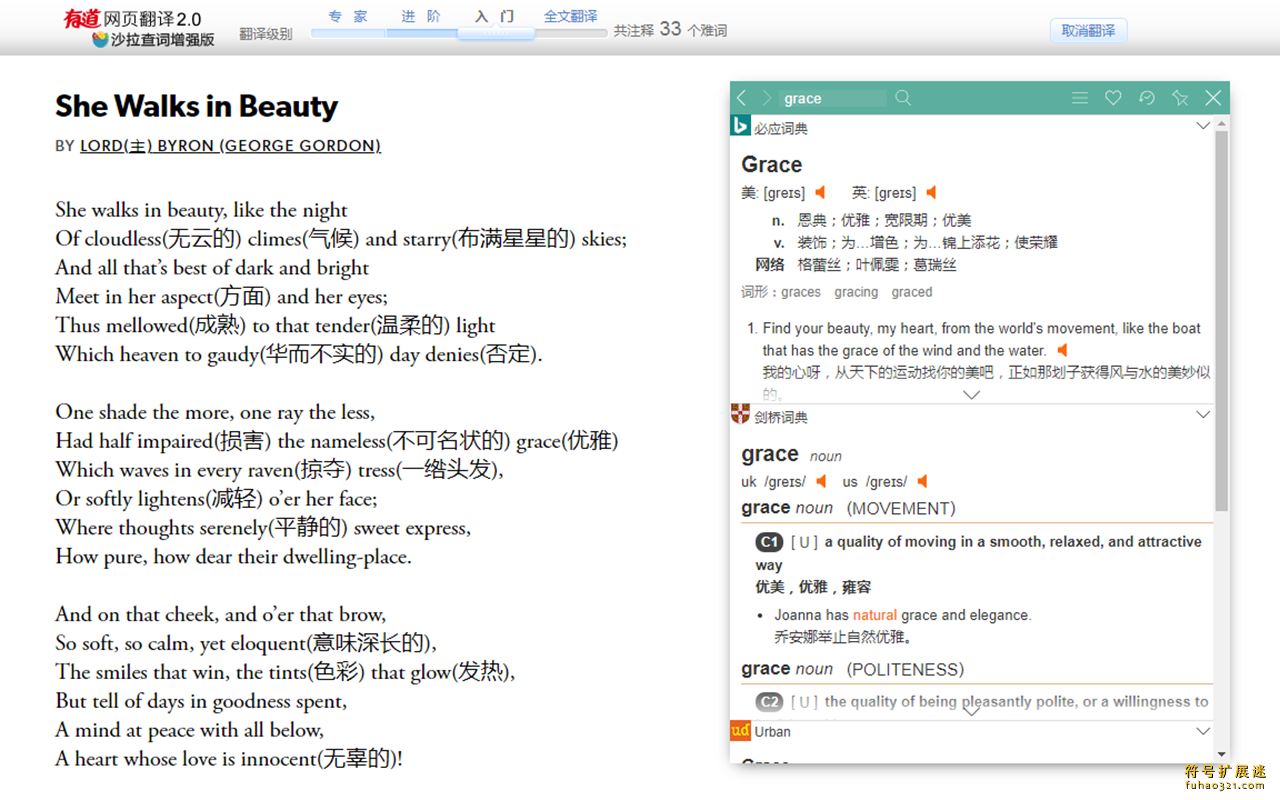Collapse the Urban dictionary section
The image size is (1280, 800).
tap(1203, 731)
